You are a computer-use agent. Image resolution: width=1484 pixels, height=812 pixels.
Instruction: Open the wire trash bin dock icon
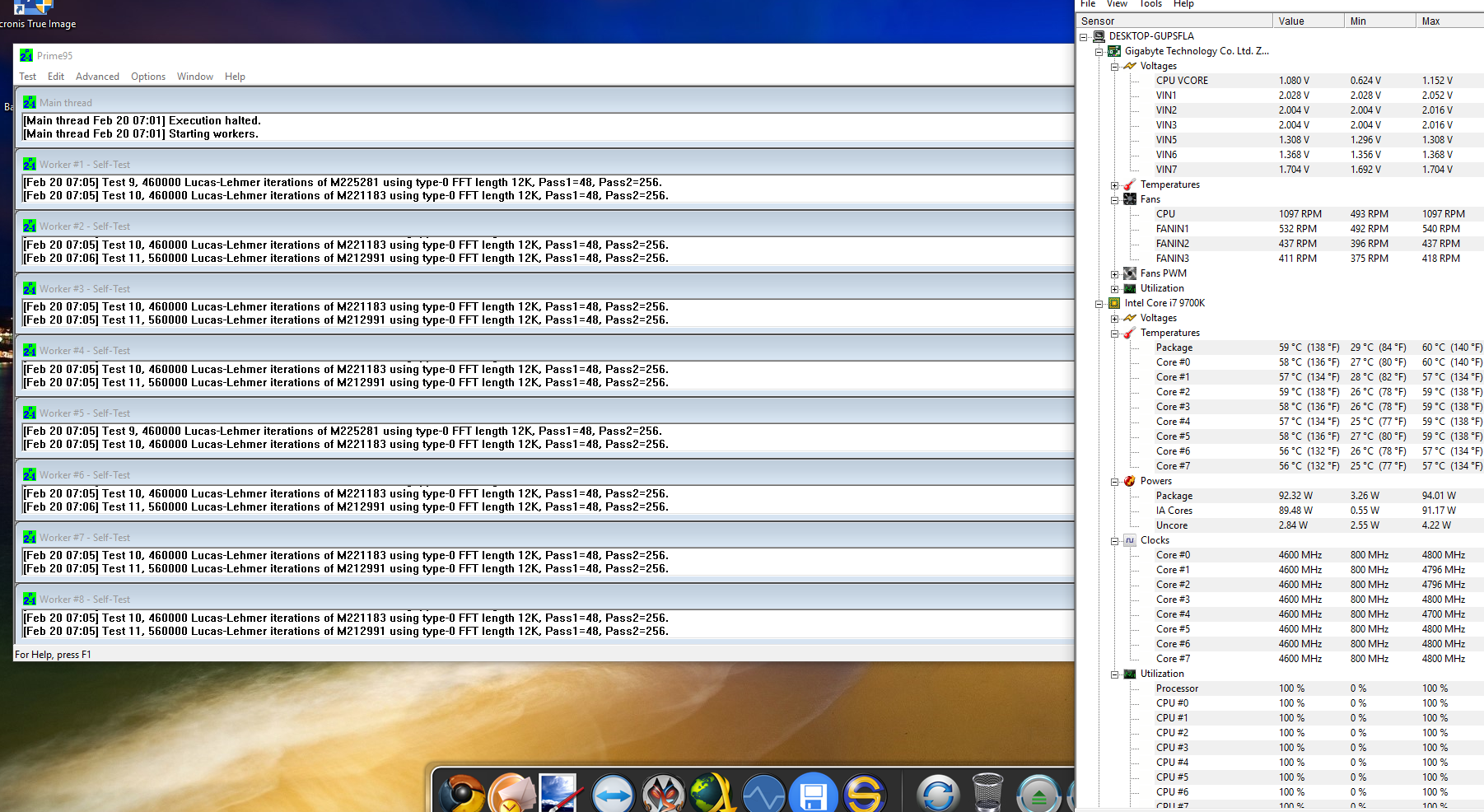click(x=987, y=793)
